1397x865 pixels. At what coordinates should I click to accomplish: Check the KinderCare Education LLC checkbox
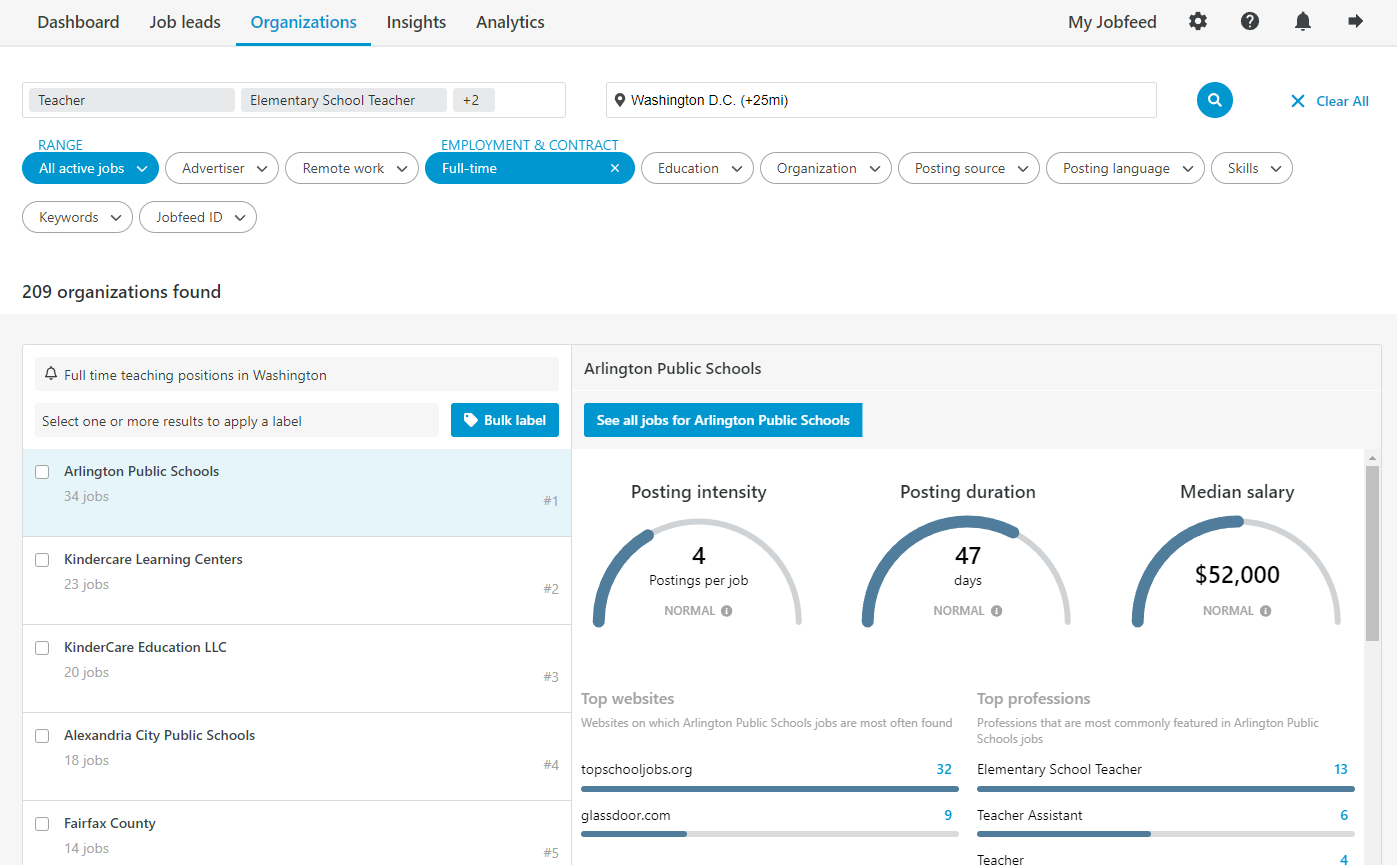click(42, 648)
